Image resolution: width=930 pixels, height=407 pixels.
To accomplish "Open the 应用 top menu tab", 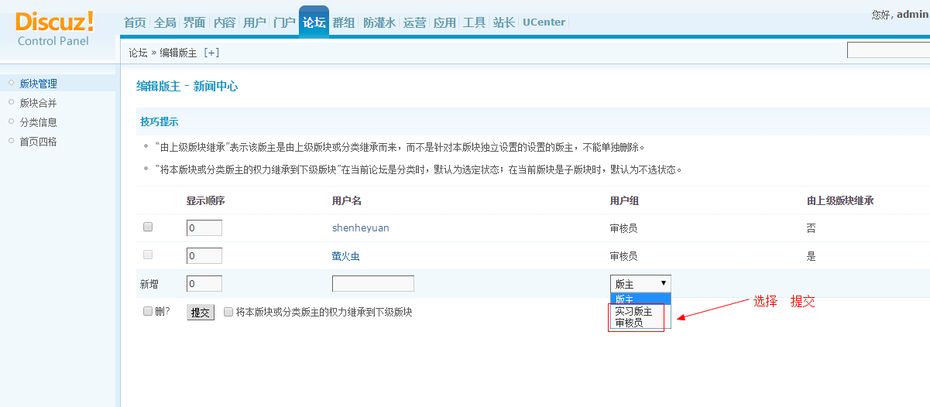I will coord(444,23).
